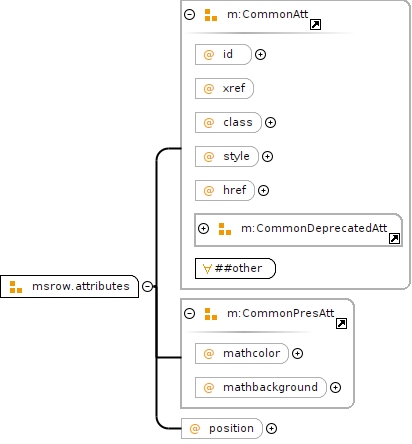Click the m:CommonAtt attribute group icon
Image resolution: width=412 pixels, height=444 pixels.
click(211, 15)
